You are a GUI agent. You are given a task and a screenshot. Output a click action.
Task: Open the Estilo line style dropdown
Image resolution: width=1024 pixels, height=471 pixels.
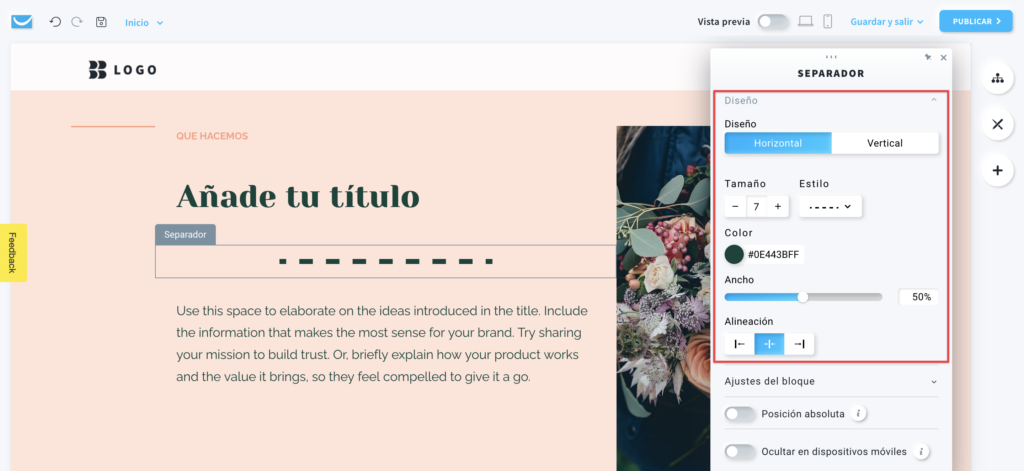pos(830,206)
